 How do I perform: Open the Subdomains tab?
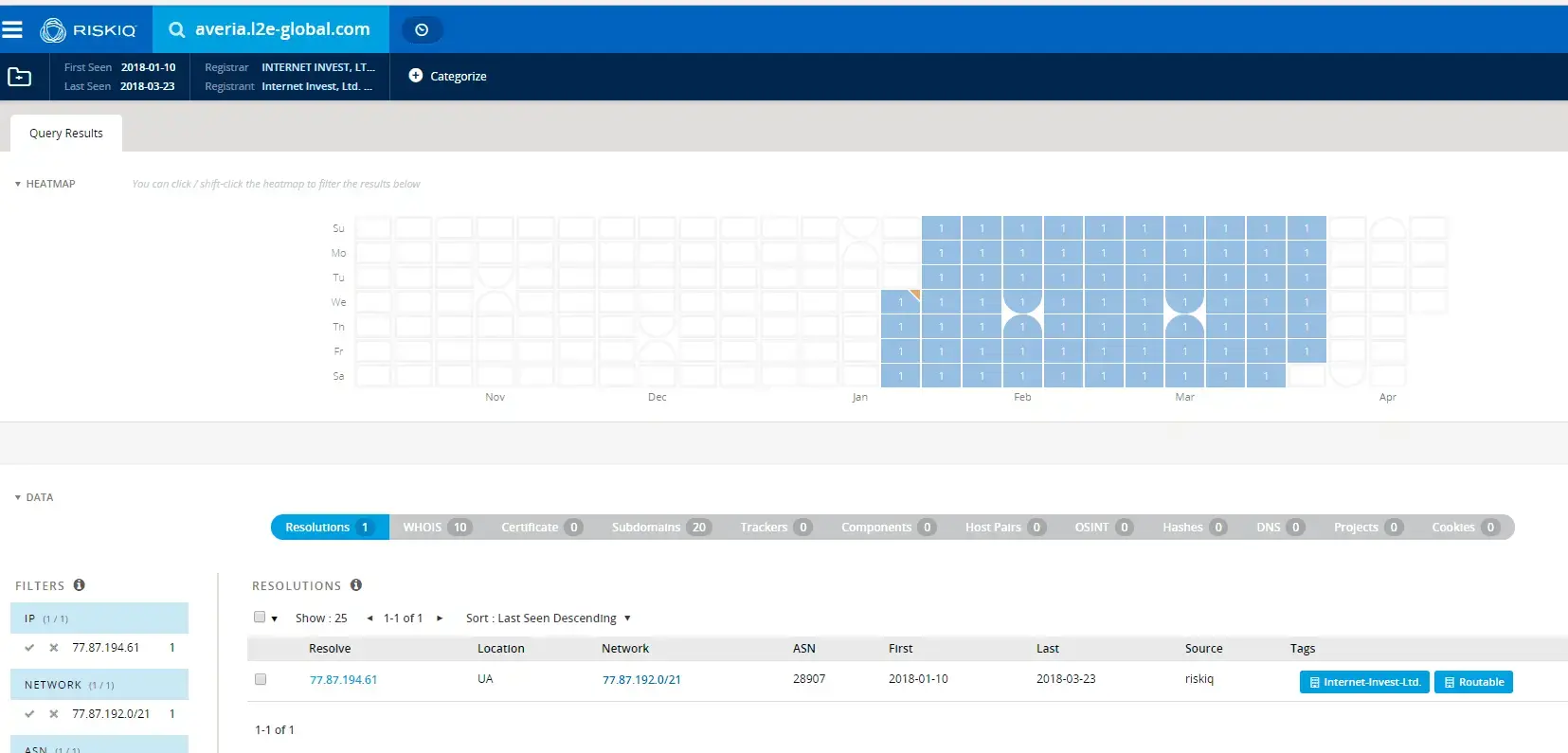coord(660,527)
